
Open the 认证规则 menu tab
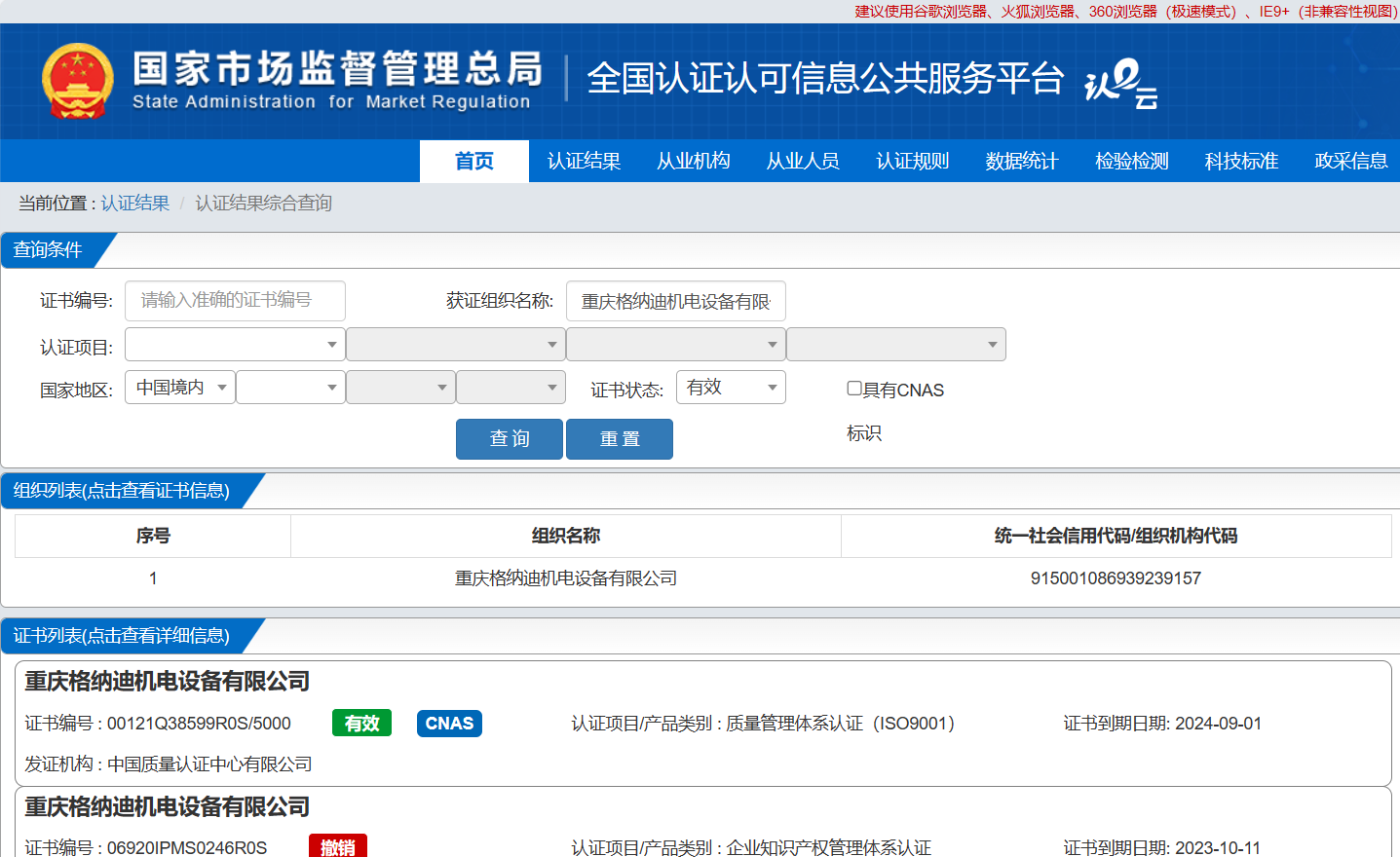[913, 161]
